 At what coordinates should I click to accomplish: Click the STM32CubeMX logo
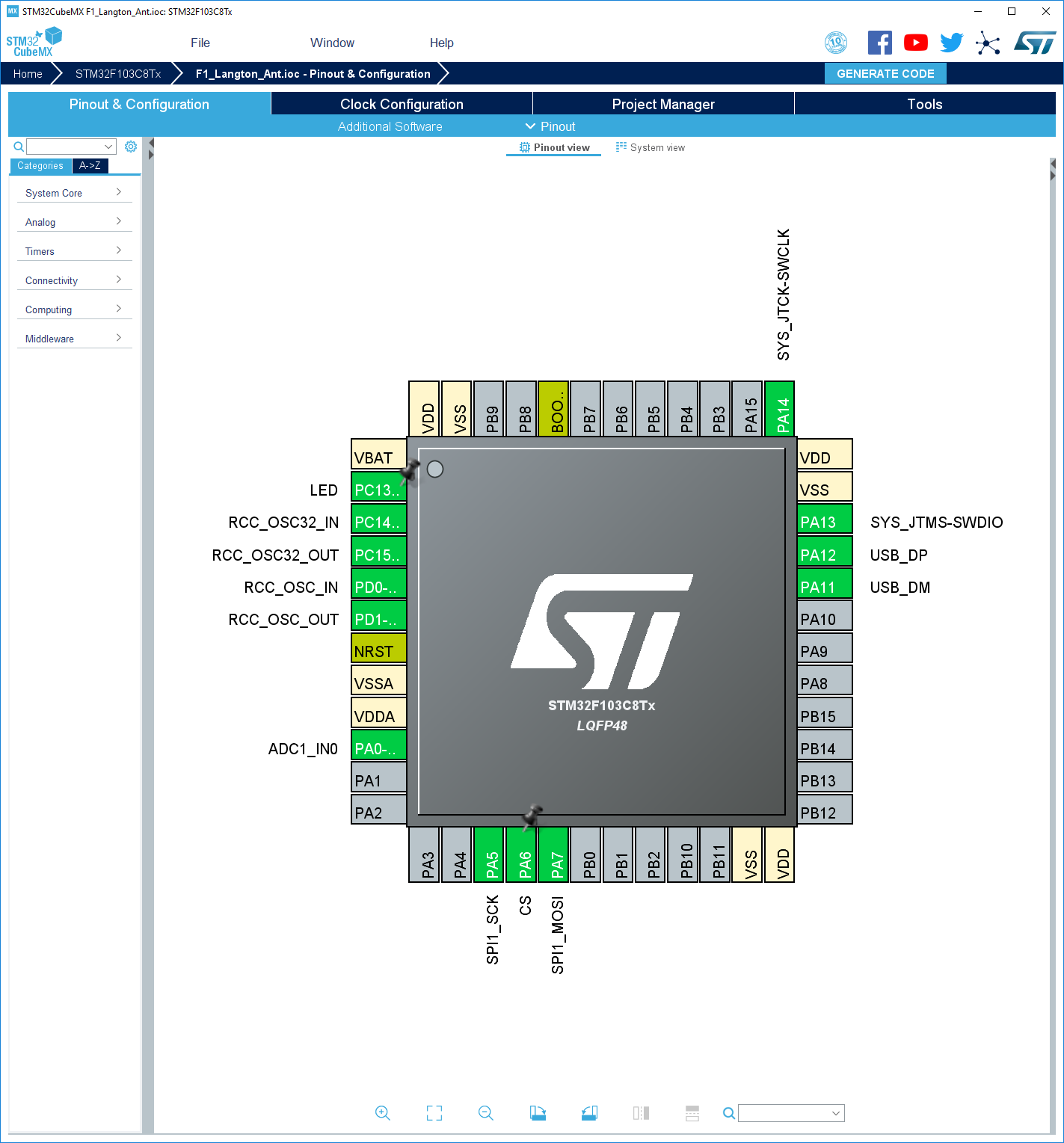pos(34,42)
